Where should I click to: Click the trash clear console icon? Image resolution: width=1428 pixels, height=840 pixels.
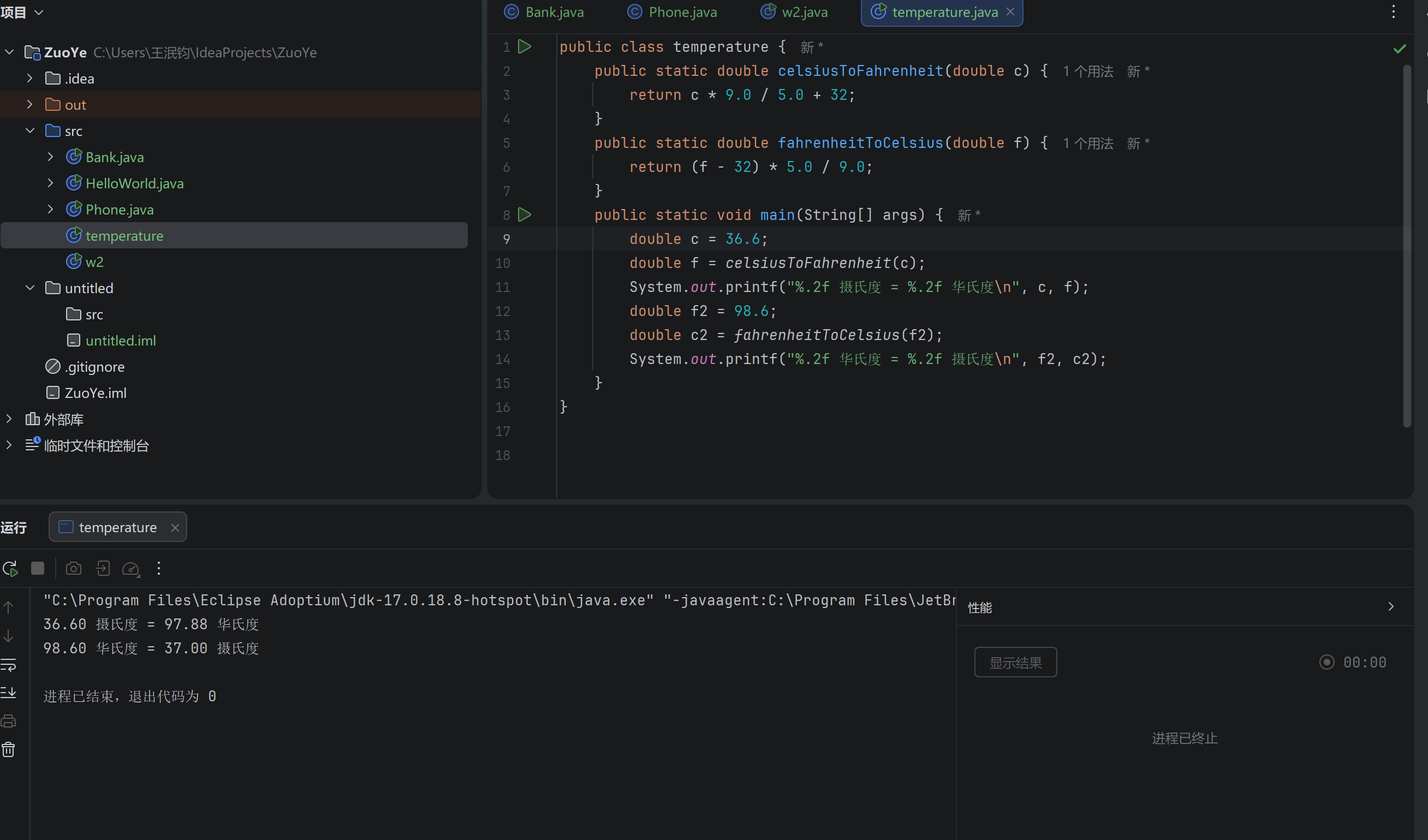click(9, 750)
